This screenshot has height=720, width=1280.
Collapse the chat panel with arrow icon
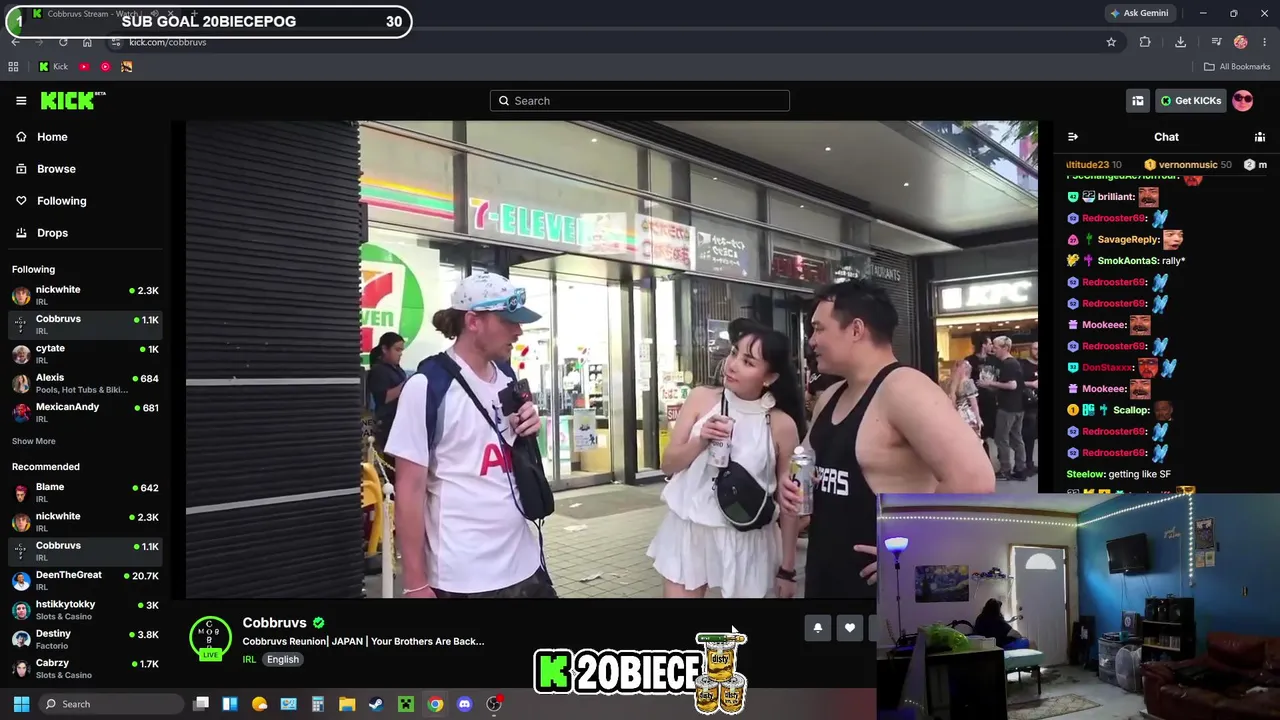[1073, 137]
